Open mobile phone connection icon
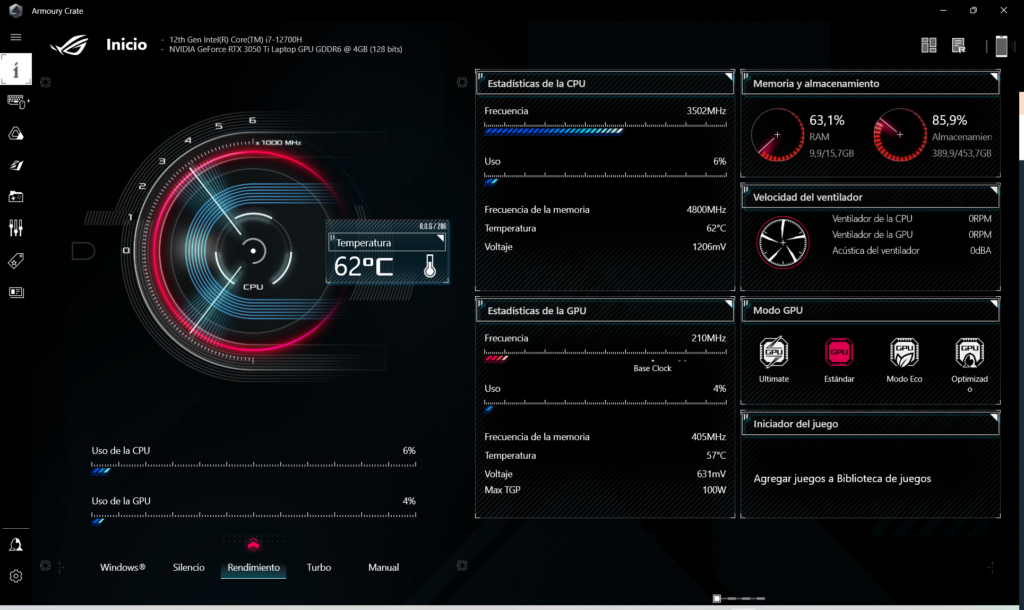The height and width of the screenshot is (610, 1024). click(x=1001, y=46)
